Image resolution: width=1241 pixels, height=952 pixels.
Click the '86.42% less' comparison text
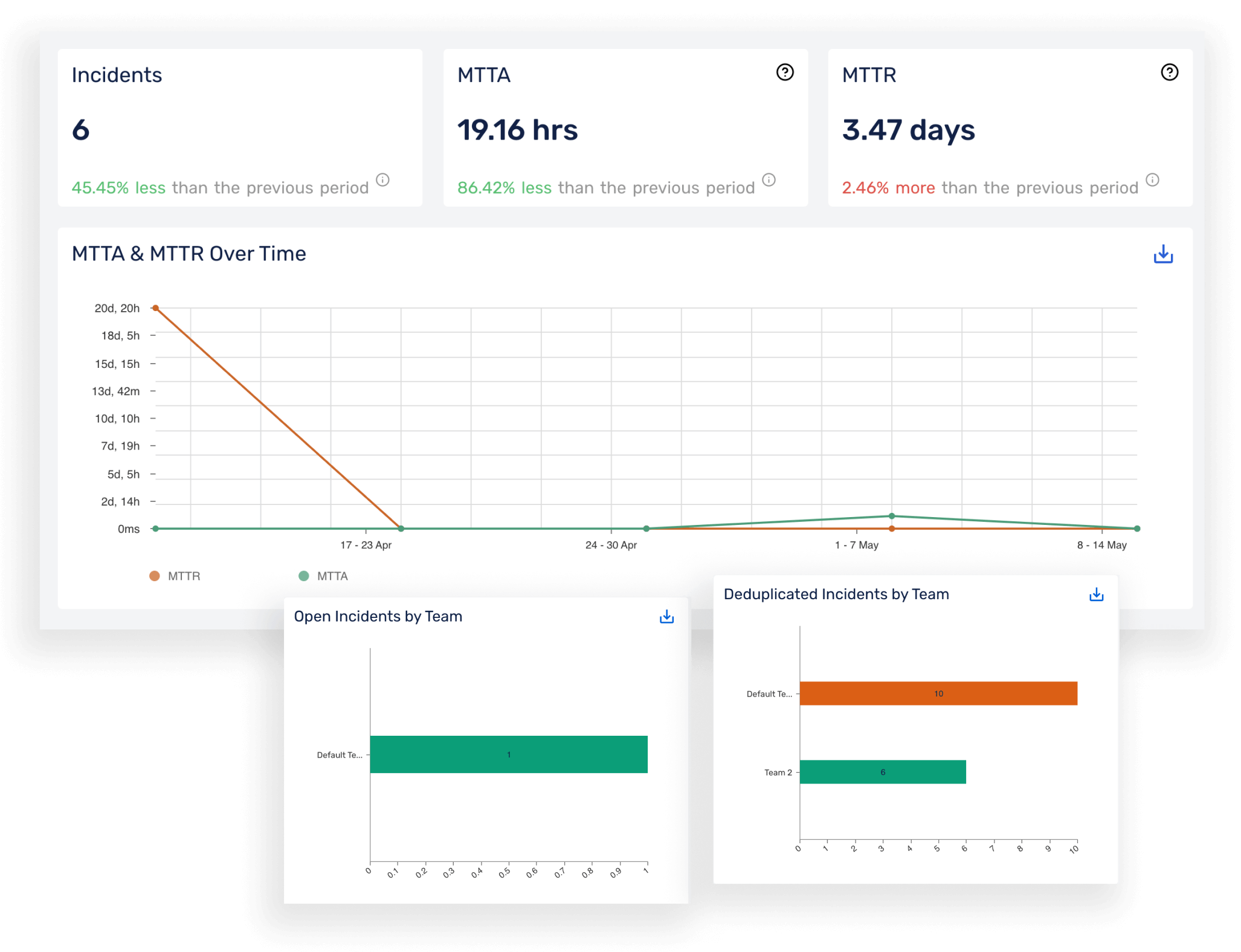504,188
